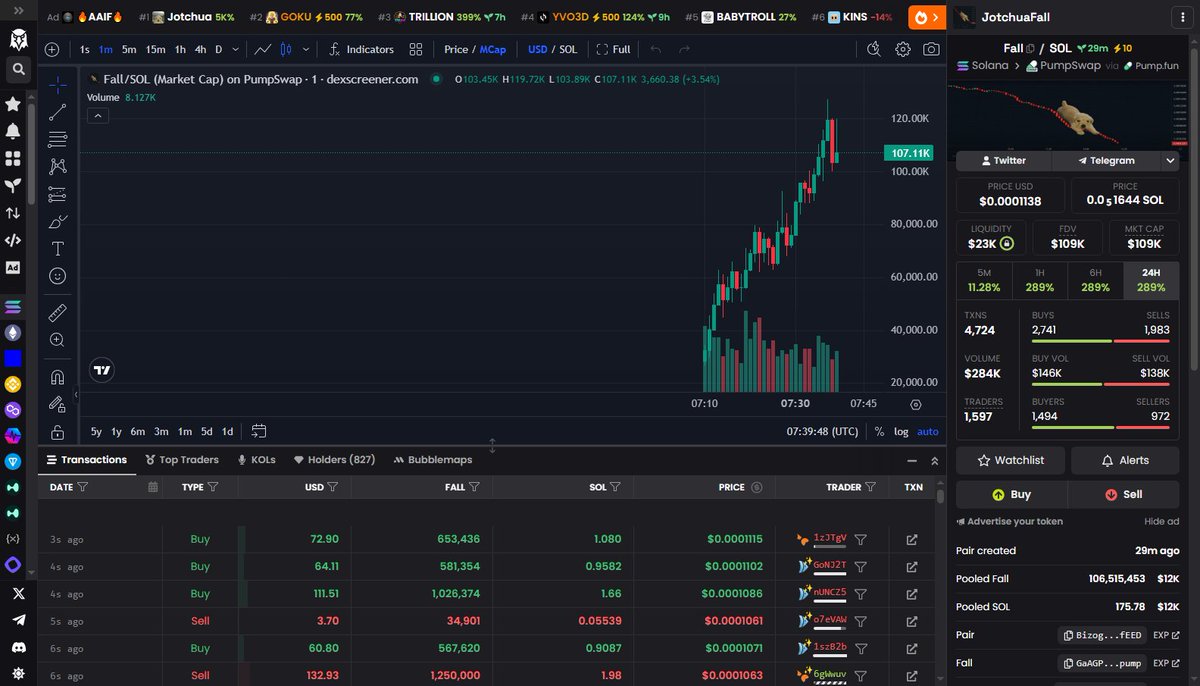This screenshot has height=686, width=1200.
Task: Select the zoom in tool
Action: pos(58,340)
